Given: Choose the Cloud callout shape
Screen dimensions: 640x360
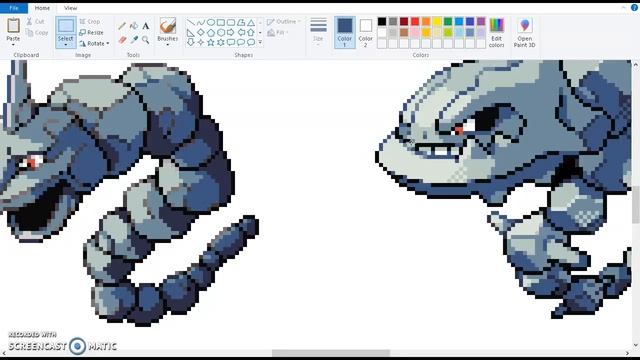Looking at the screenshot, I should coord(251,42).
